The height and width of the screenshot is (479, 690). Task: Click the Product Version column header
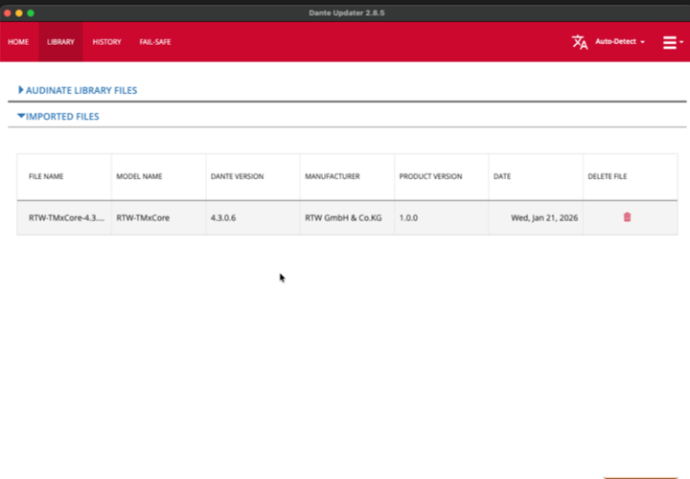click(x=430, y=176)
